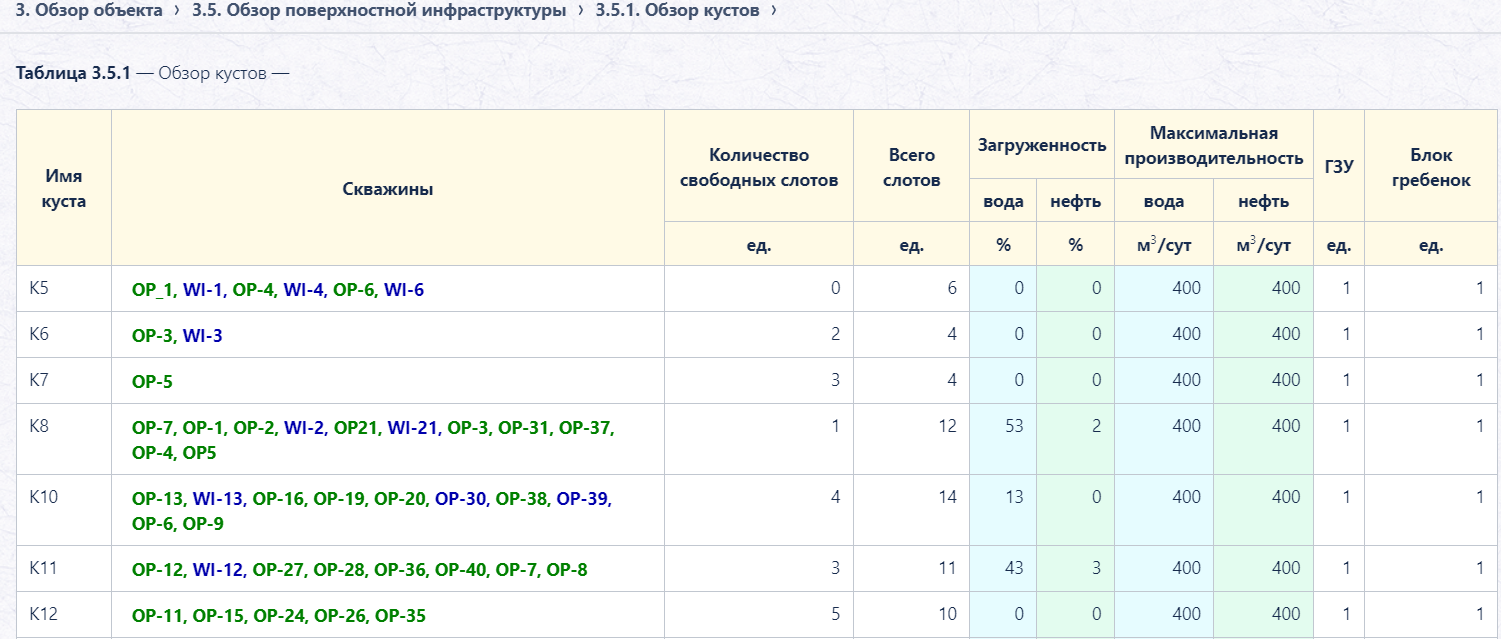Open well OP-13 in row K10
The image size is (1501, 639).
point(158,498)
